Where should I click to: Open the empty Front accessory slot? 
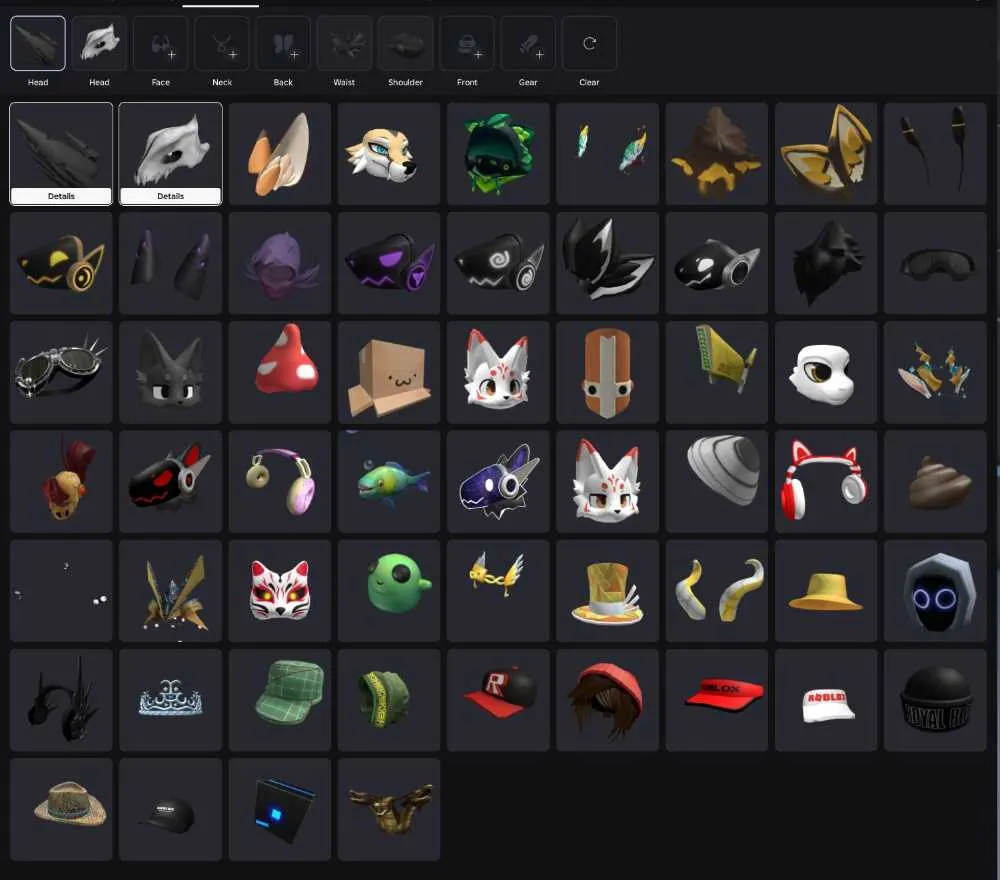pos(467,43)
